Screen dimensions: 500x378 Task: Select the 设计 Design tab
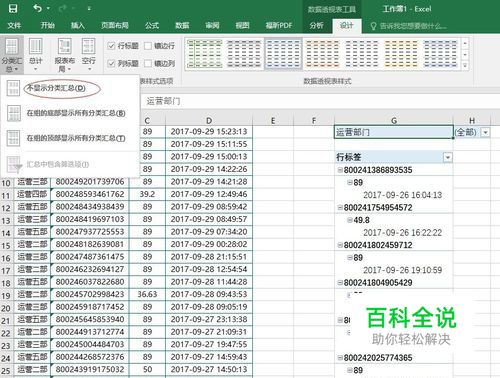(x=347, y=25)
